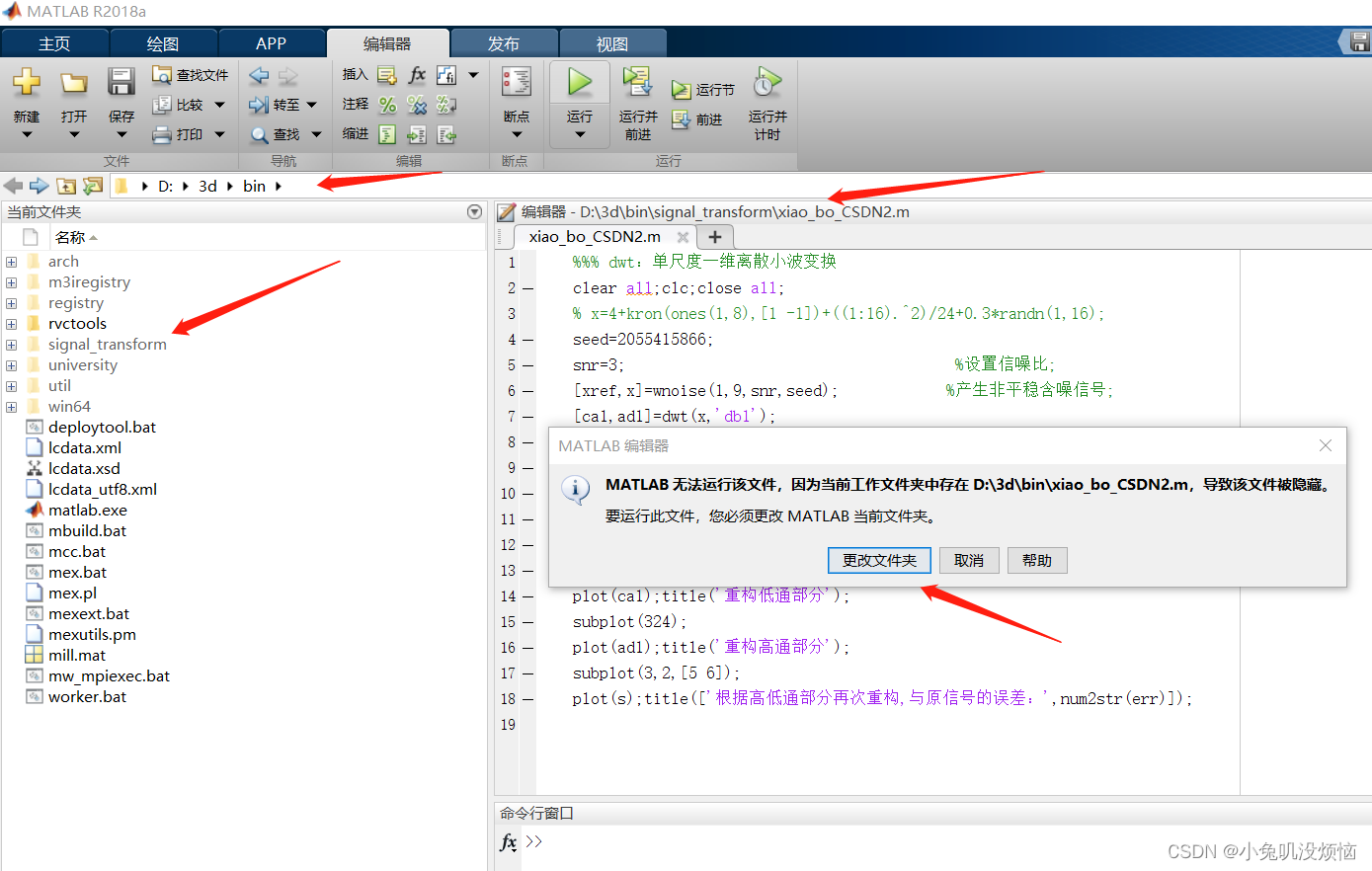The width and height of the screenshot is (1372, 871).
Task: Run the script with green play icon
Action: pos(580,83)
